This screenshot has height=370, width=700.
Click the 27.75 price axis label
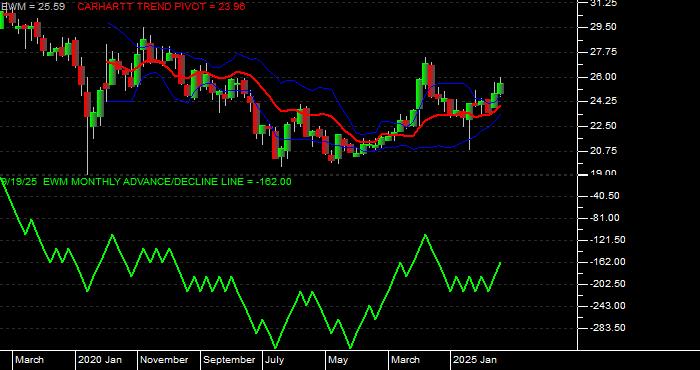point(604,52)
